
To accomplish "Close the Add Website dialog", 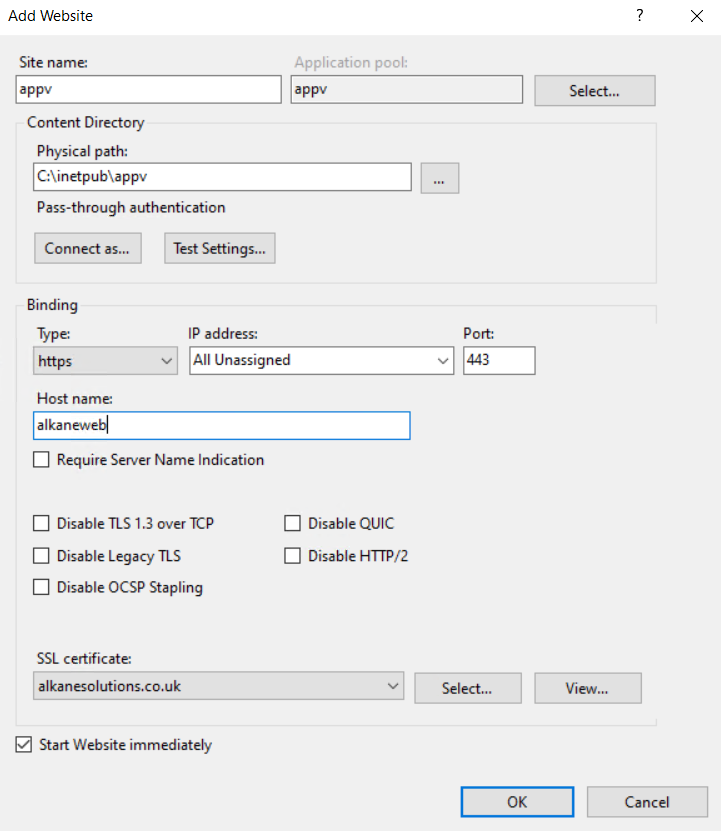I will [x=697, y=16].
